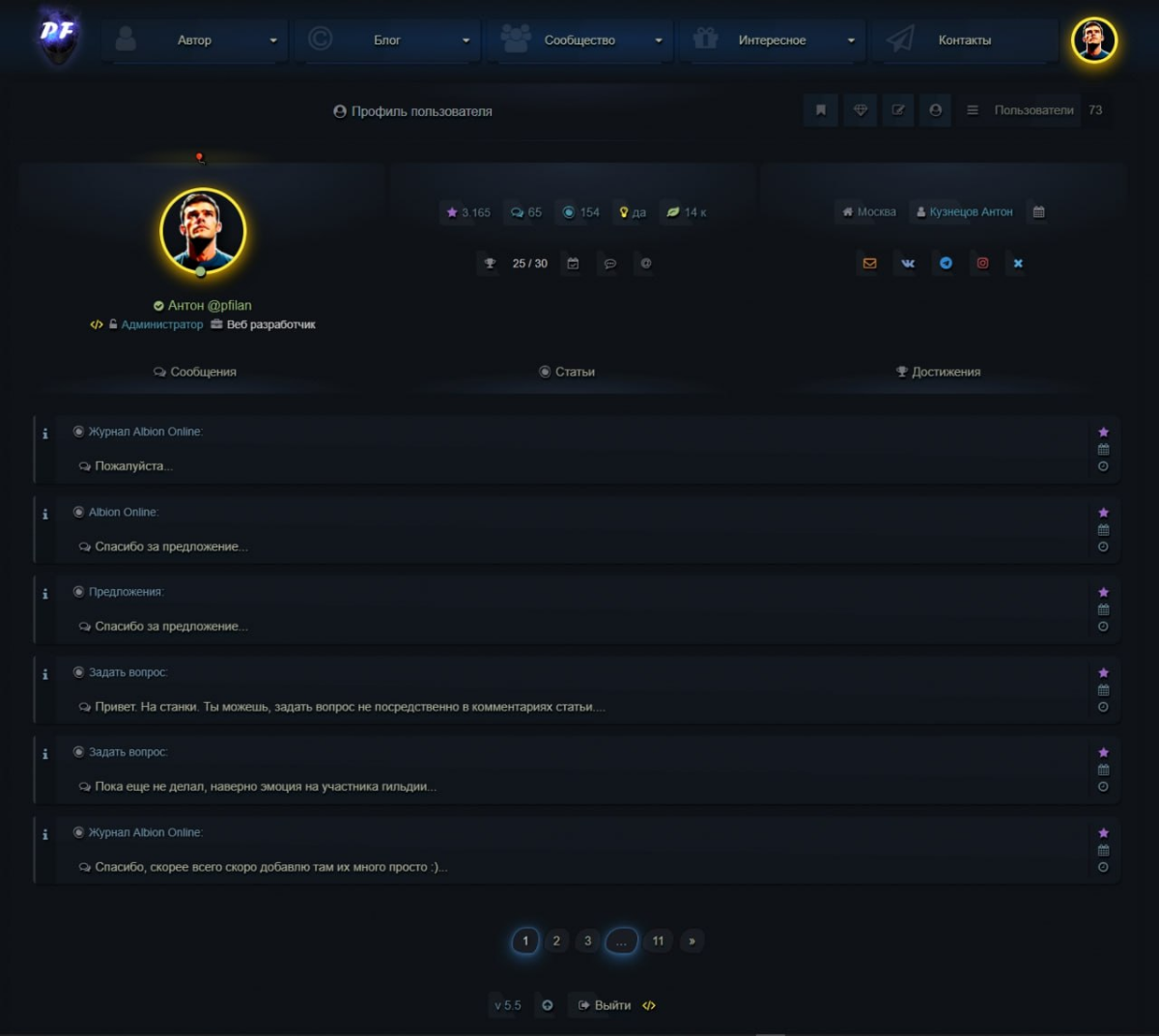
Task: Open Кузнецов Антон name link
Action: coord(965,212)
